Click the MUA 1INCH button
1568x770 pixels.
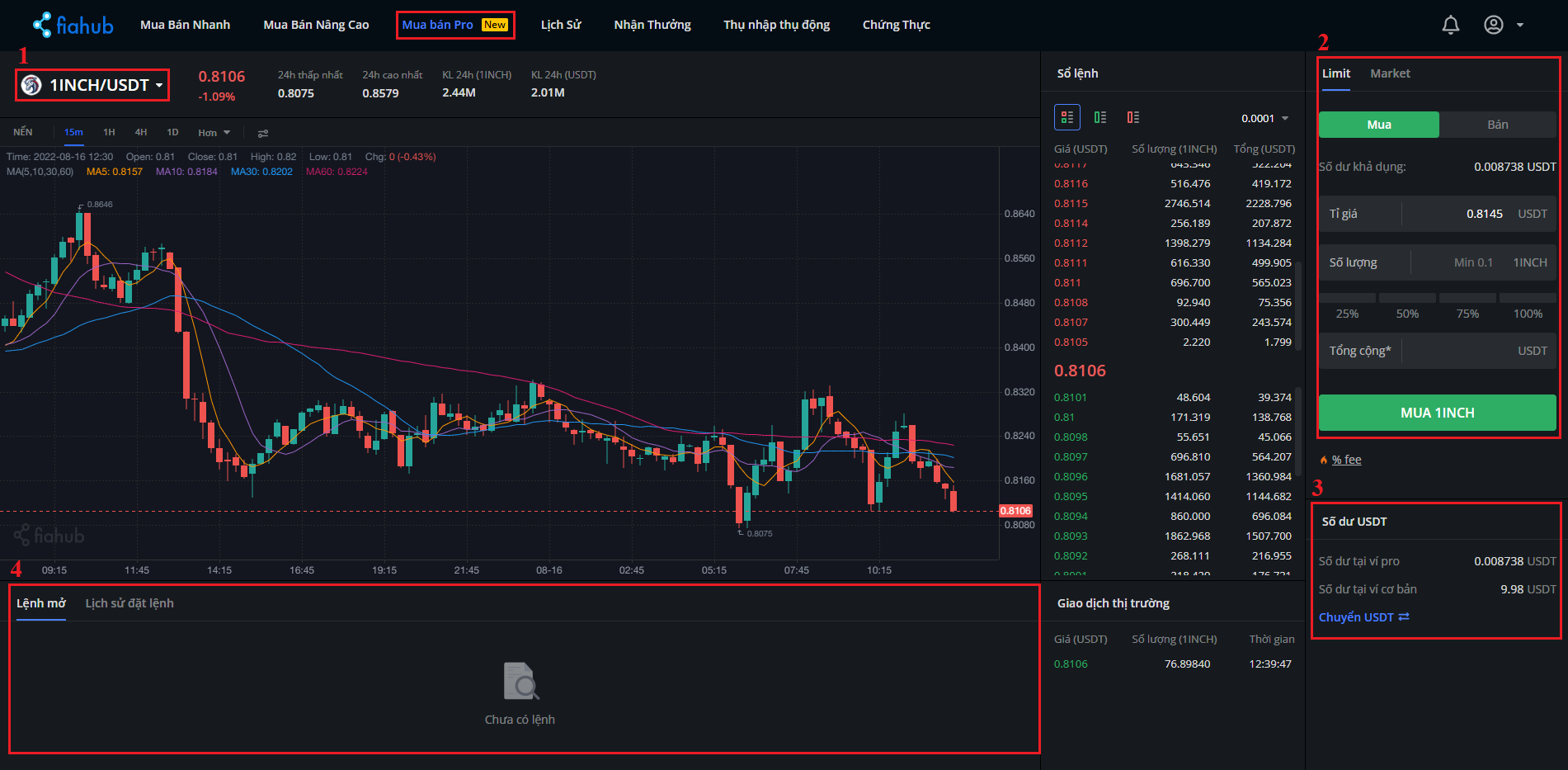pos(1438,413)
